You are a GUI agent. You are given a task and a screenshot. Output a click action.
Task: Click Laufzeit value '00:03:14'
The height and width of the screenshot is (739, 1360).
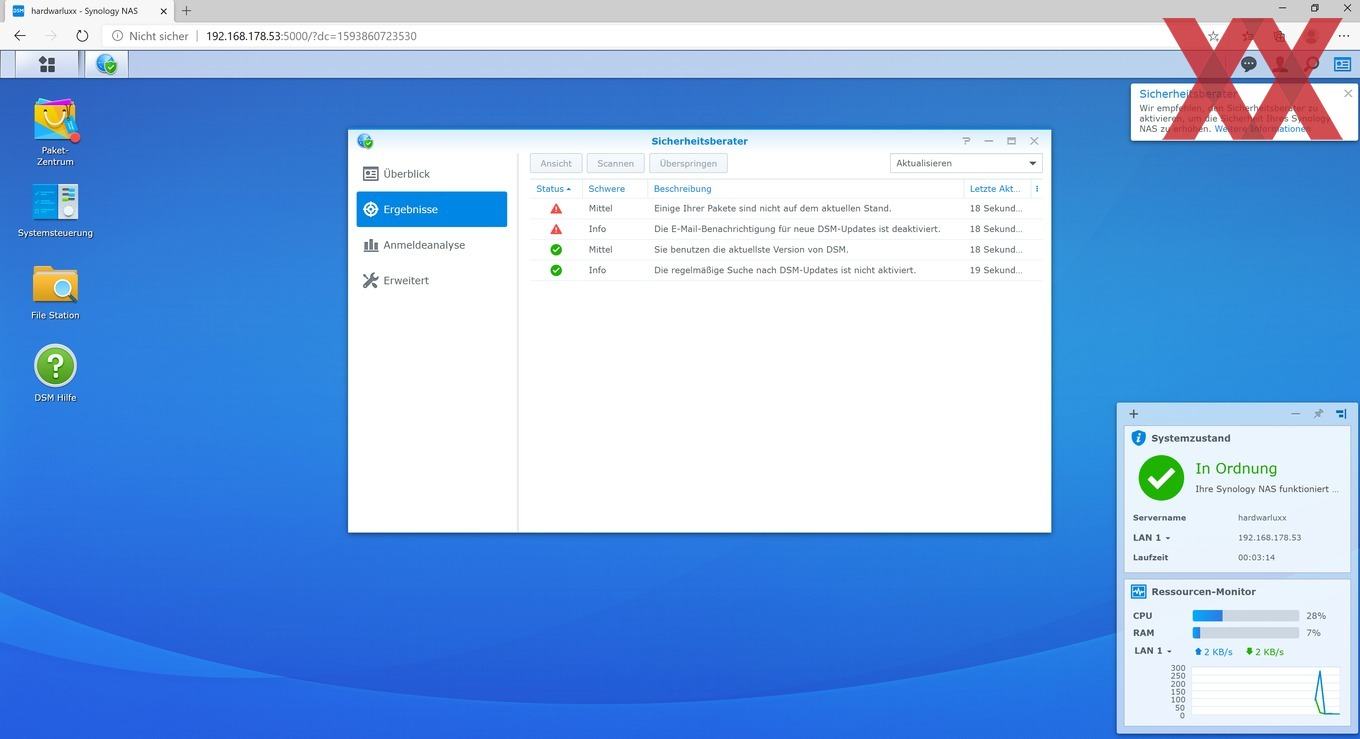1256,558
